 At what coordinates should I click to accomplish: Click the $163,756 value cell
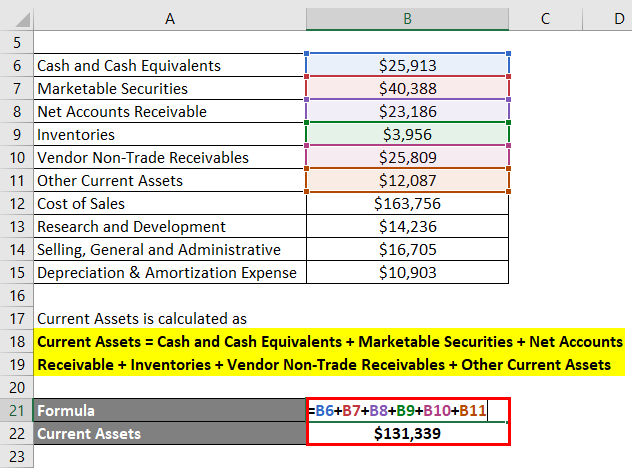pos(407,203)
